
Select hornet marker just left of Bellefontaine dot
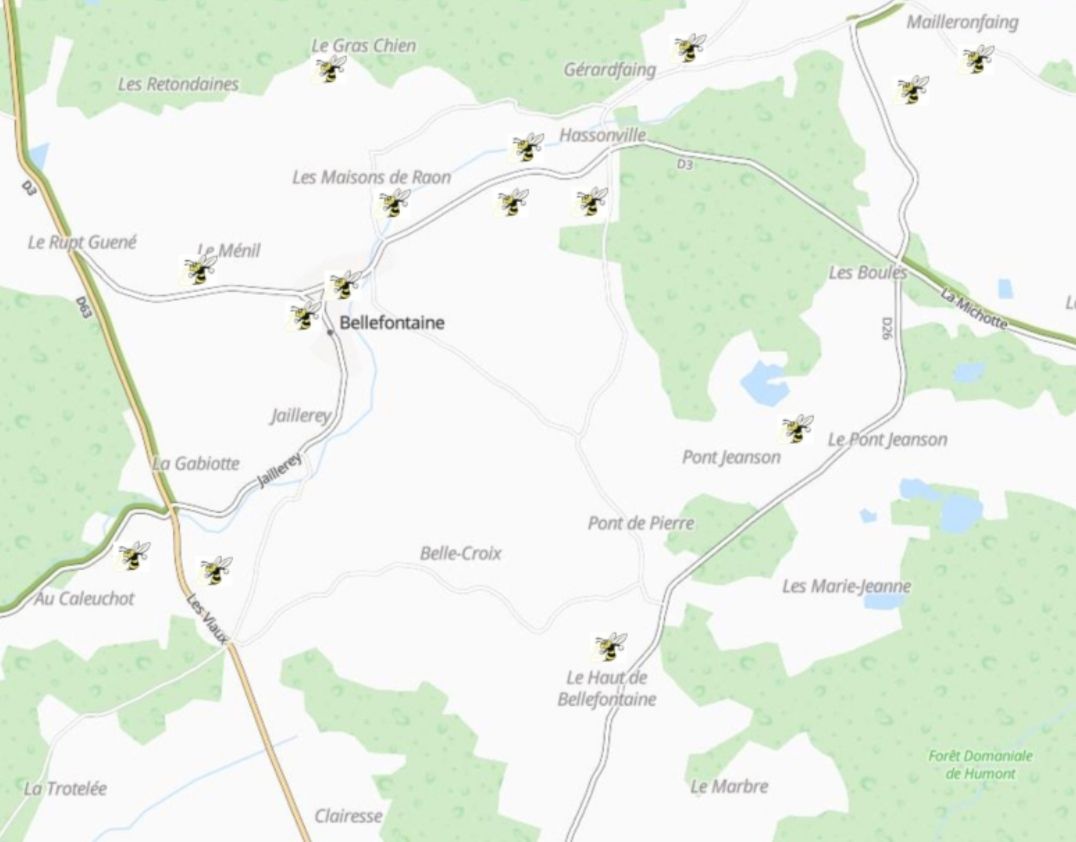[x=305, y=316]
